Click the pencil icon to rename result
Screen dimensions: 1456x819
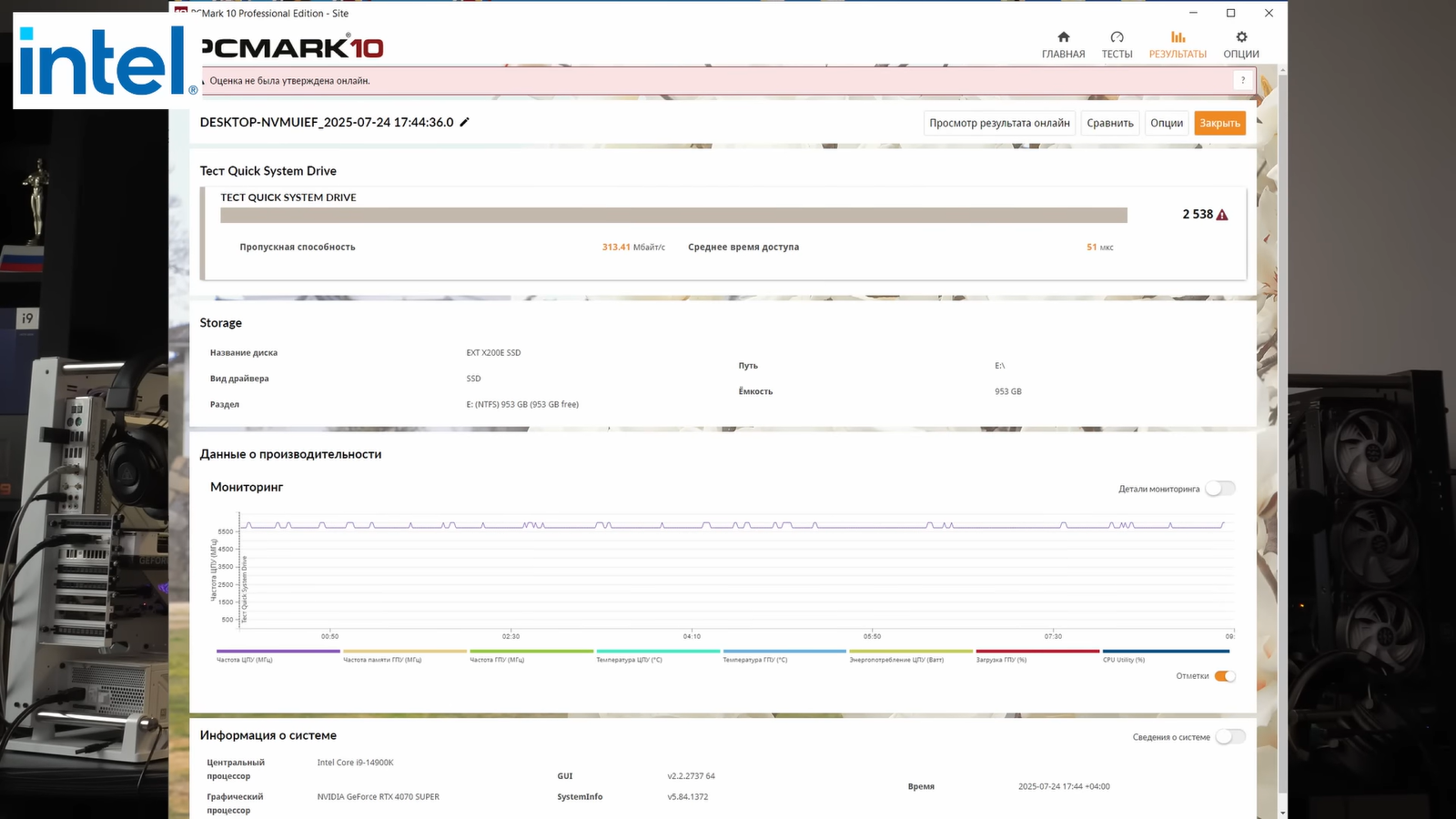pyautogui.click(x=464, y=122)
